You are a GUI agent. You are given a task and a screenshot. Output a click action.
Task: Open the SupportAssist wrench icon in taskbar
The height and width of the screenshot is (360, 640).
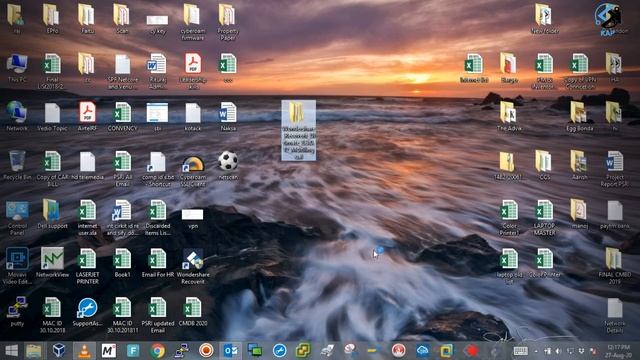280,351
